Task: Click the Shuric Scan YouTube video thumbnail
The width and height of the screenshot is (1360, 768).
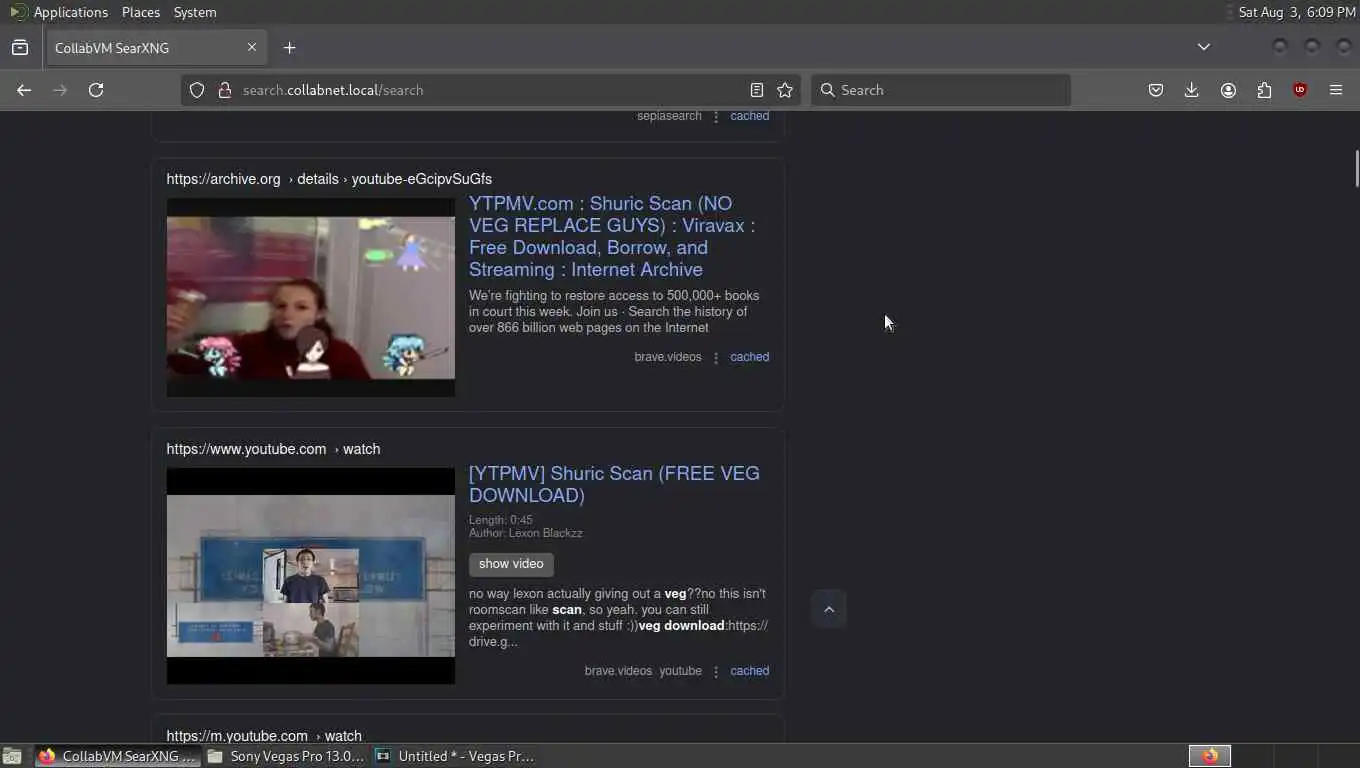Action: pos(310,576)
